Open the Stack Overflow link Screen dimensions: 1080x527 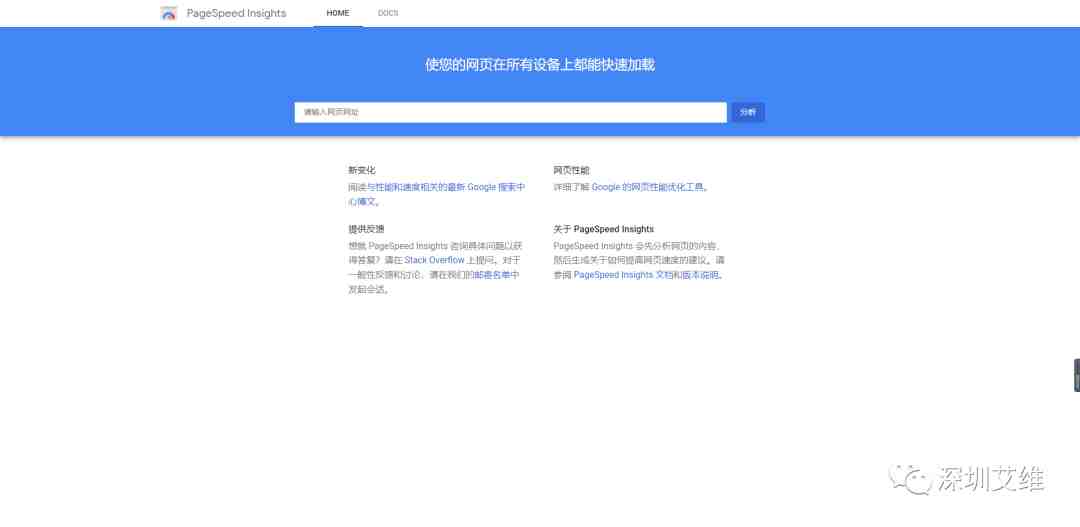[x=434, y=260]
